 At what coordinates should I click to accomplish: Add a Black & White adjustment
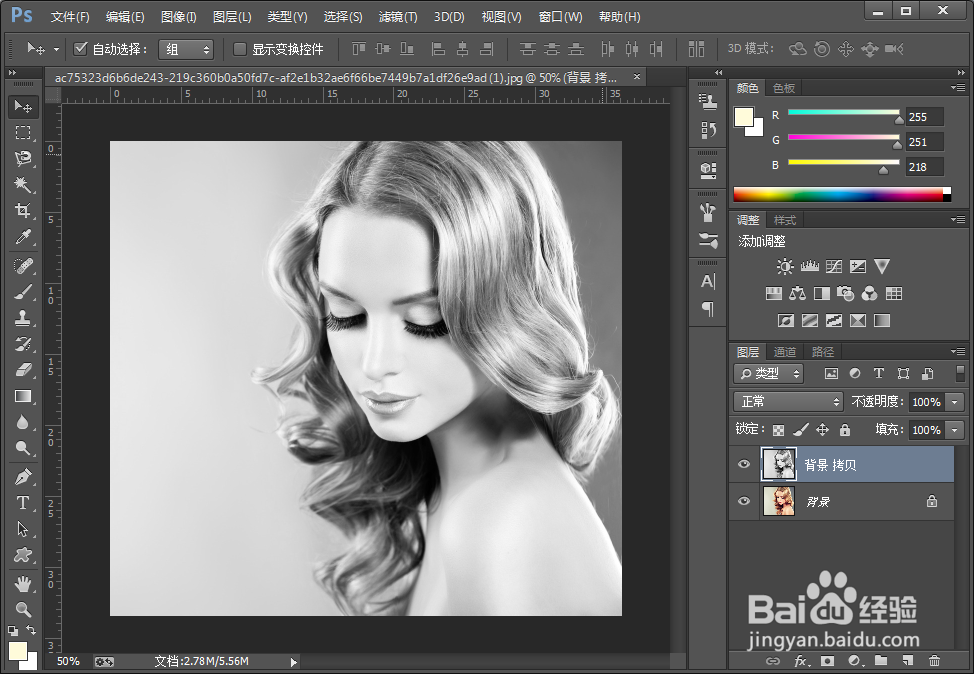tap(821, 293)
